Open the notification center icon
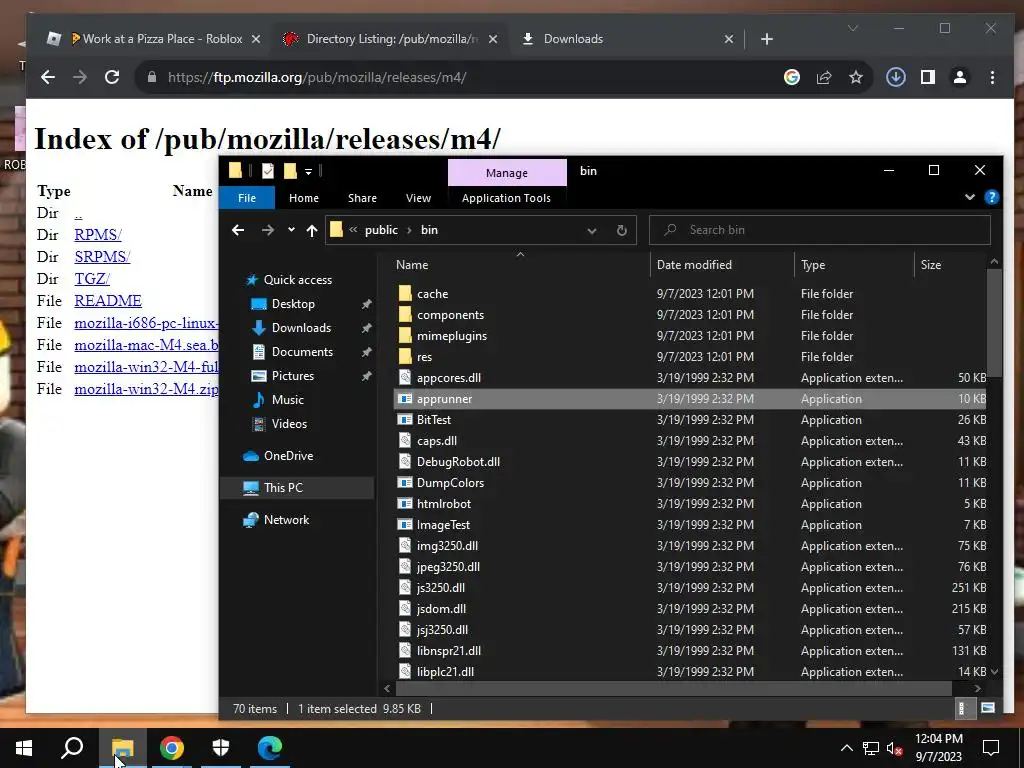 pos(991,748)
